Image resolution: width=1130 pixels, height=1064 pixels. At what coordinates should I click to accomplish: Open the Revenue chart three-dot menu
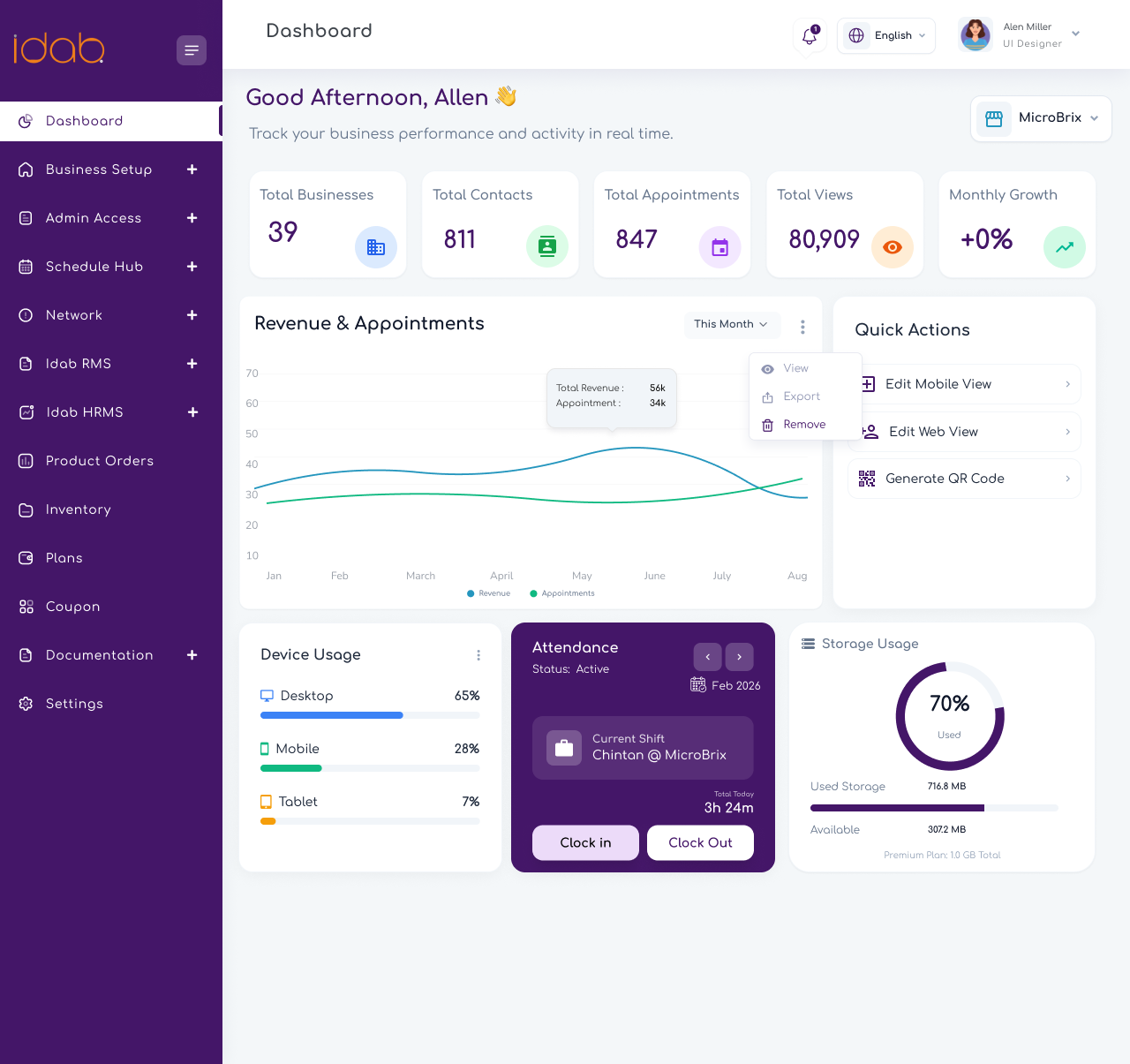point(802,327)
